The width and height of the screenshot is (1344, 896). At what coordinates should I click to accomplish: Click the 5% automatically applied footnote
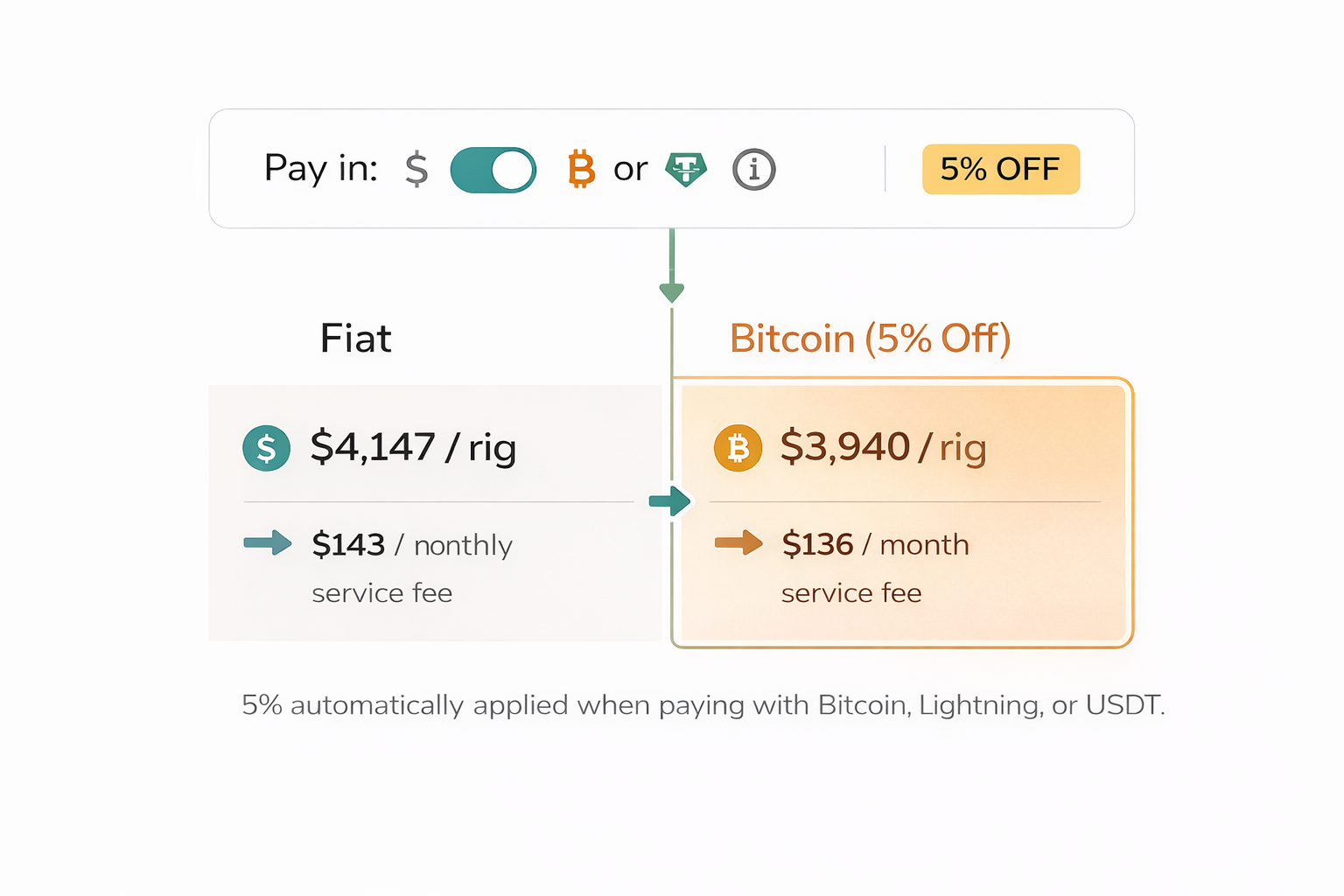click(703, 705)
